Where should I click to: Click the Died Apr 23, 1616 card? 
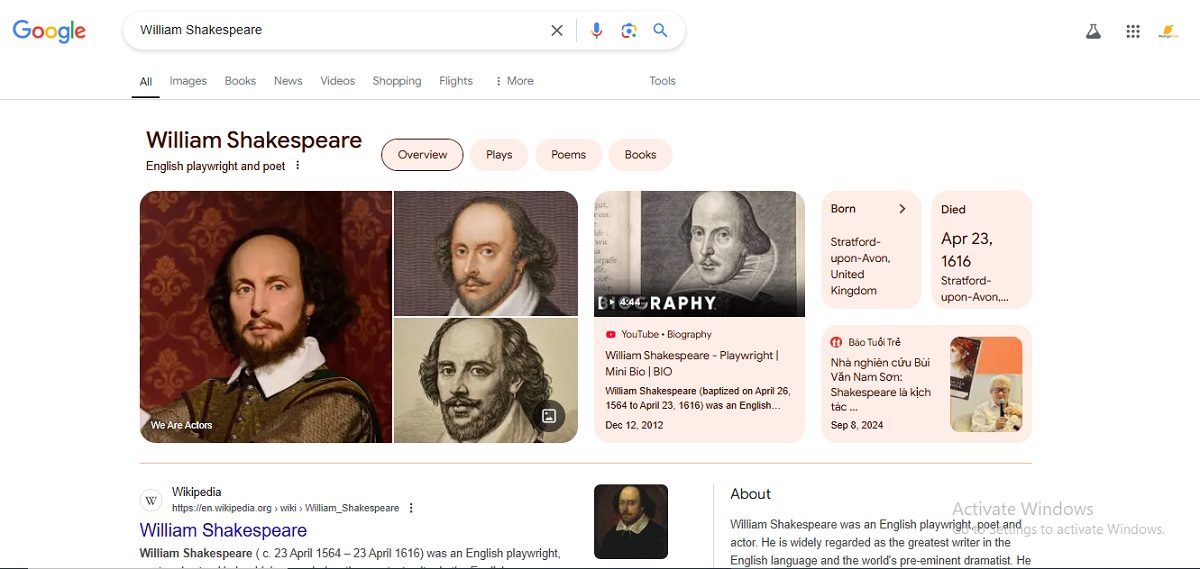pyautogui.click(x=981, y=250)
